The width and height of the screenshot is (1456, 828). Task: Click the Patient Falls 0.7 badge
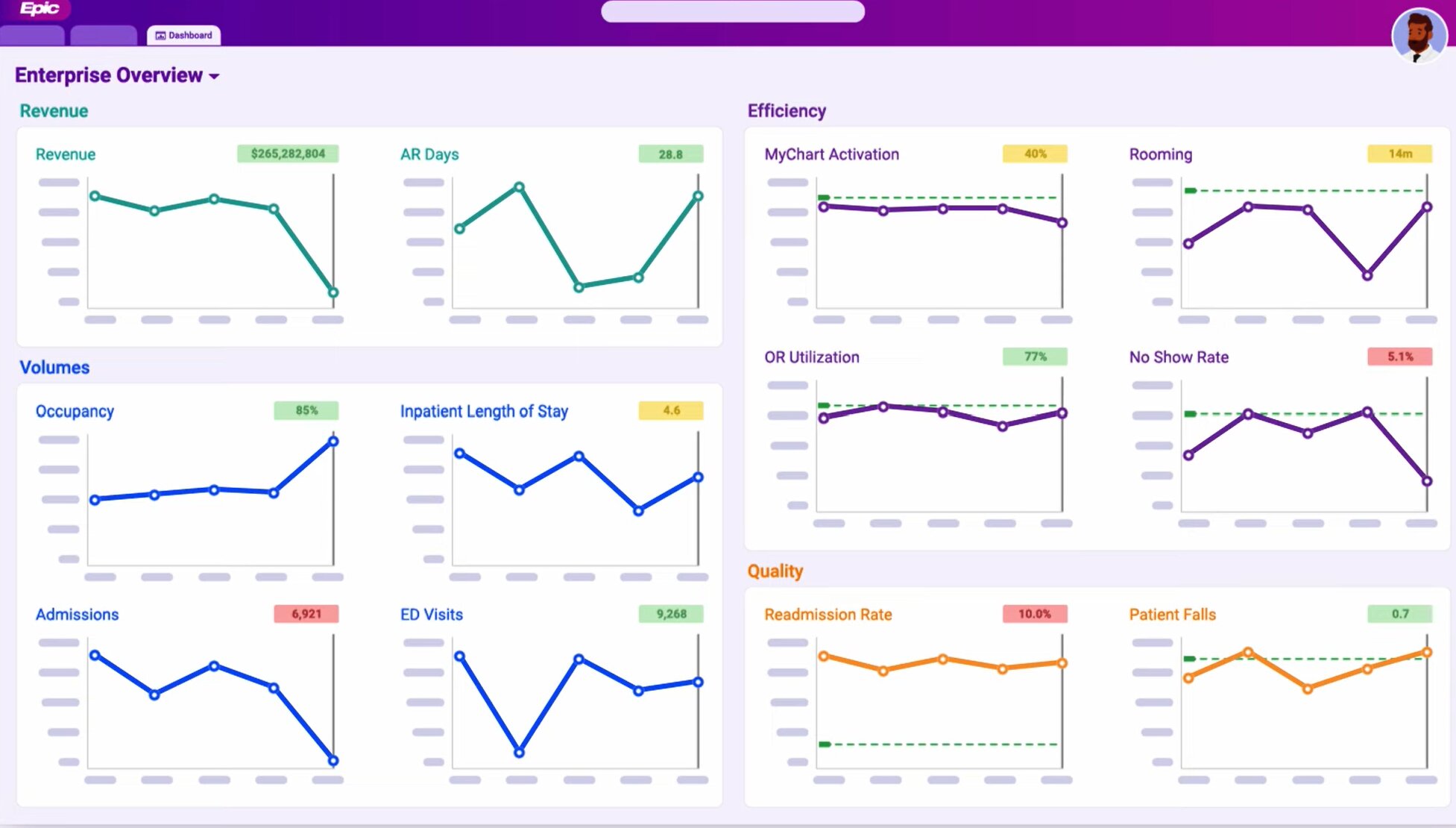(1399, 614)
